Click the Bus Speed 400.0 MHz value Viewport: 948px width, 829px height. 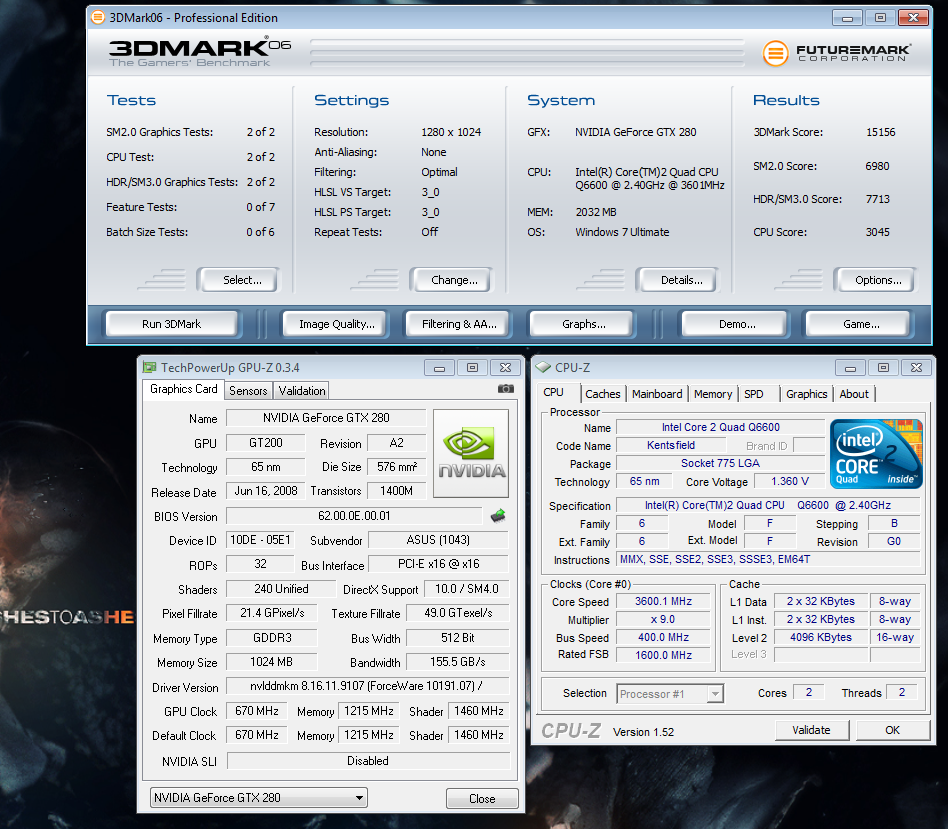pyautogui.click(x=663, y=637)
